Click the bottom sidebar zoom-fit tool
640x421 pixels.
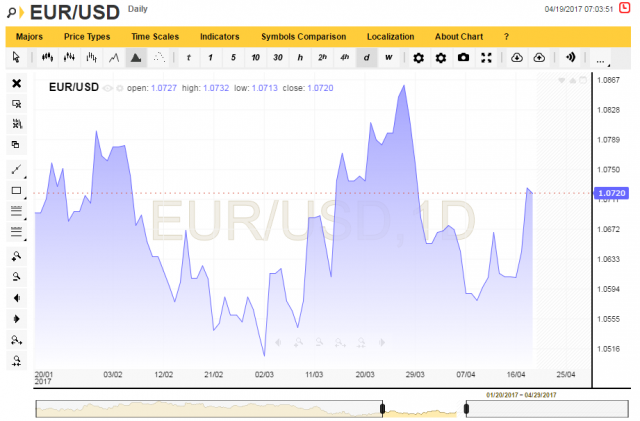(16, 361)
